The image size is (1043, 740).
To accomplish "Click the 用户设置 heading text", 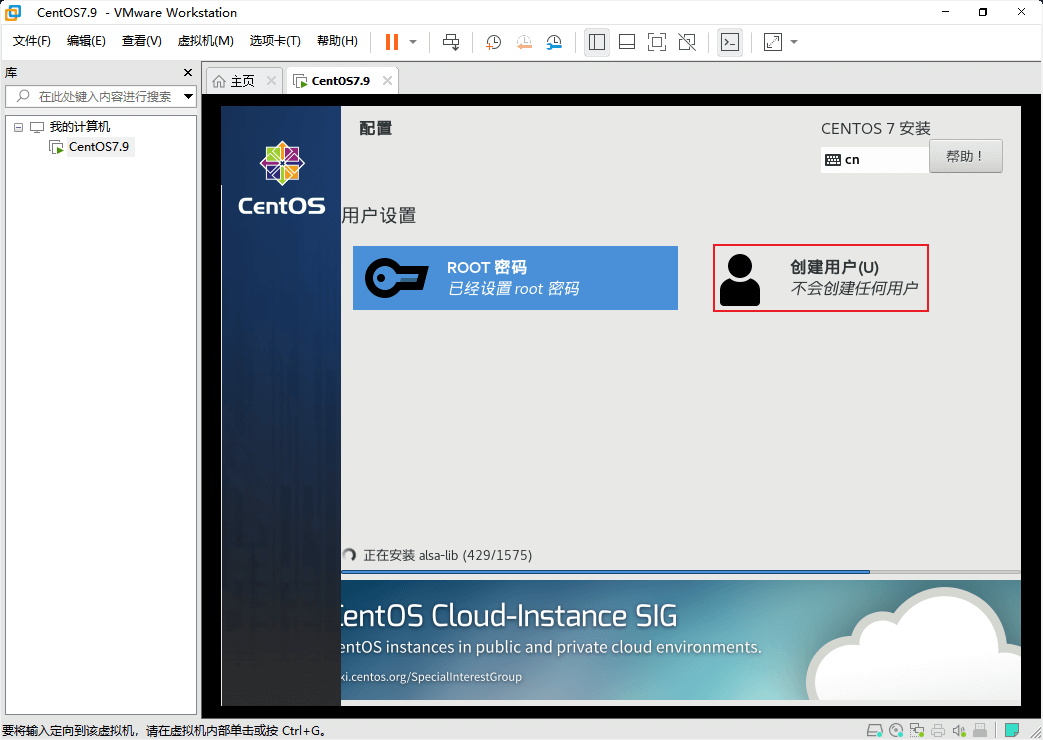I will click(x=378, y=216).
